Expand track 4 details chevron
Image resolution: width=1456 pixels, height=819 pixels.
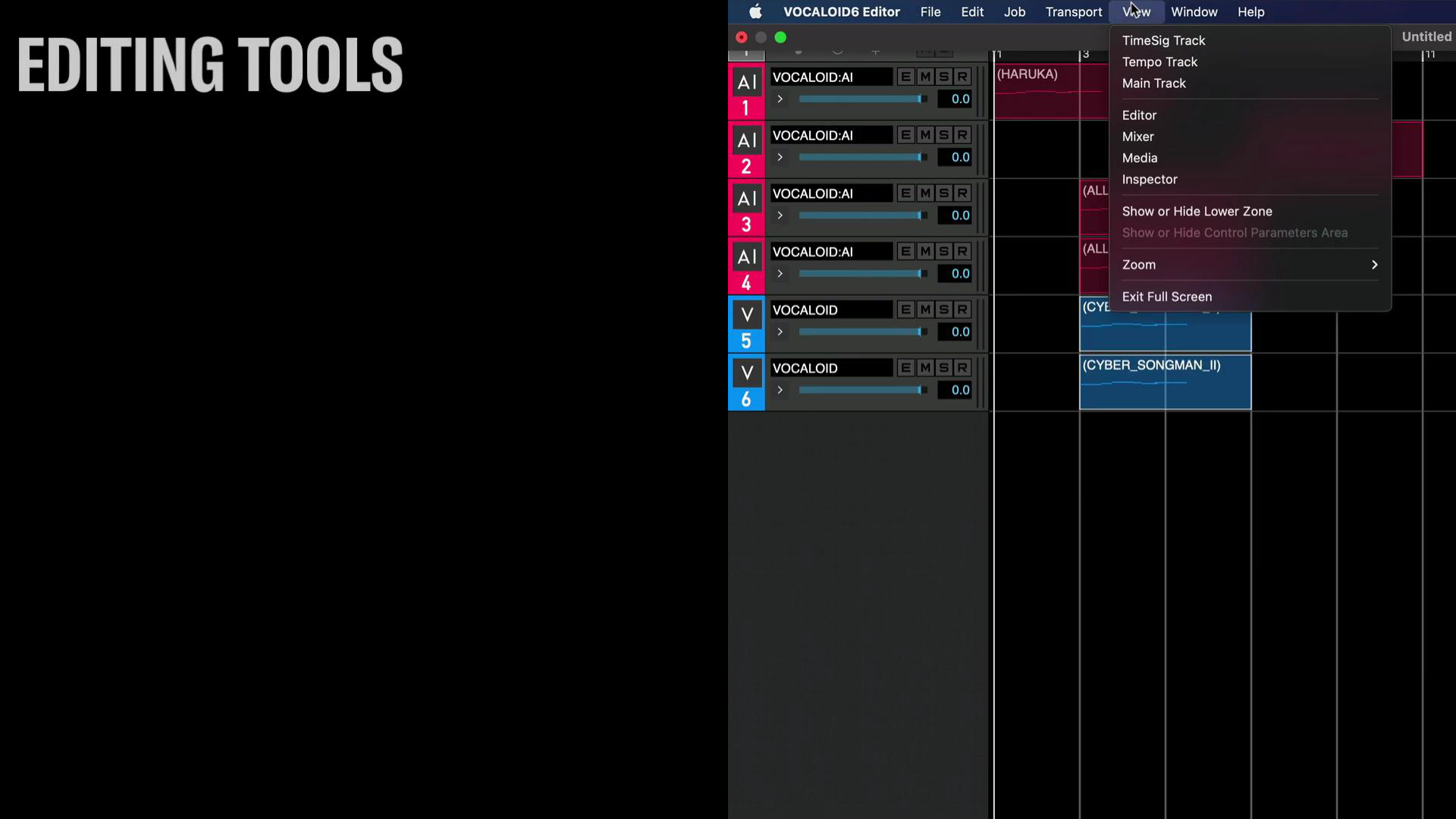tap(780, 273)
